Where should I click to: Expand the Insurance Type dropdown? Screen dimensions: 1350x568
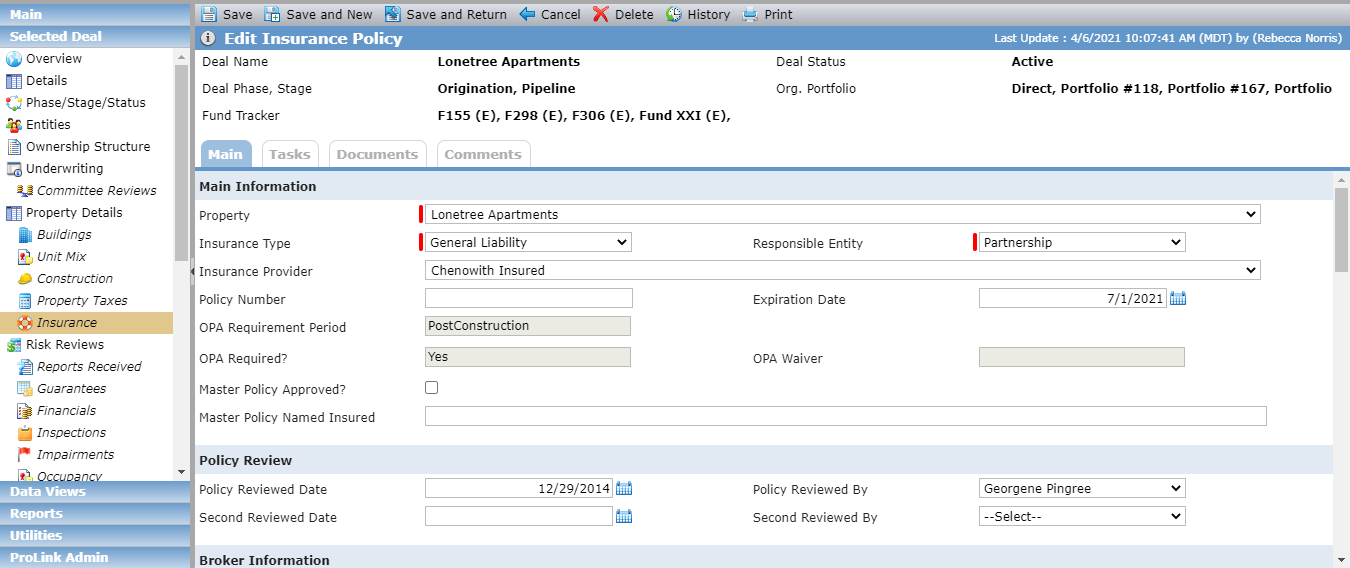(x=528, y=242)
